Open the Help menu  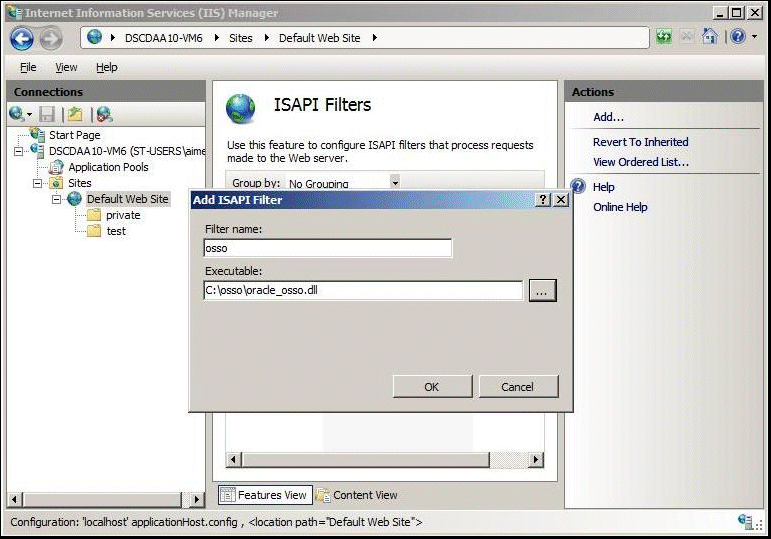click(x=107, y=67)
